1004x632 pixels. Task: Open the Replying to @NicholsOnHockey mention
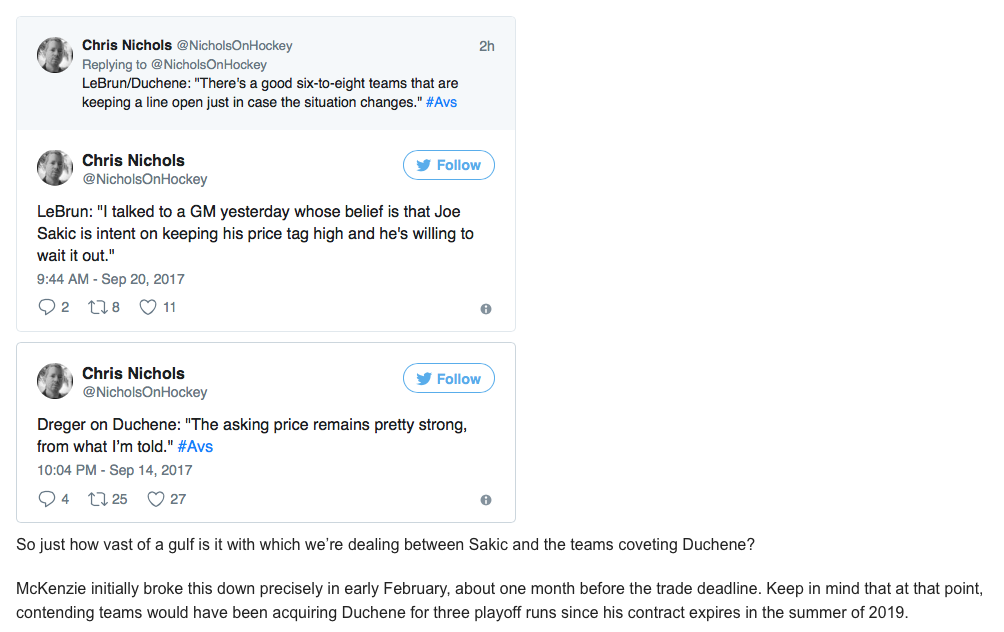tap(209, 65)
